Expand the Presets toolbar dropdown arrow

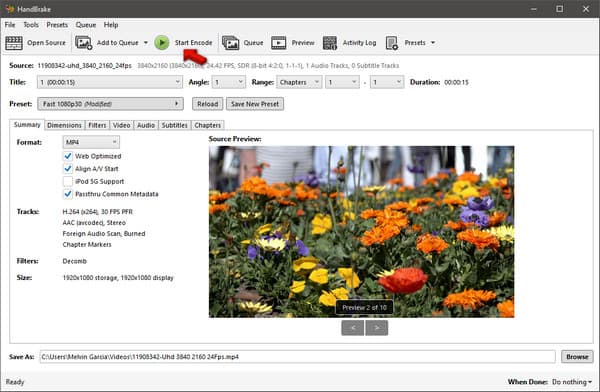[433, 42]
